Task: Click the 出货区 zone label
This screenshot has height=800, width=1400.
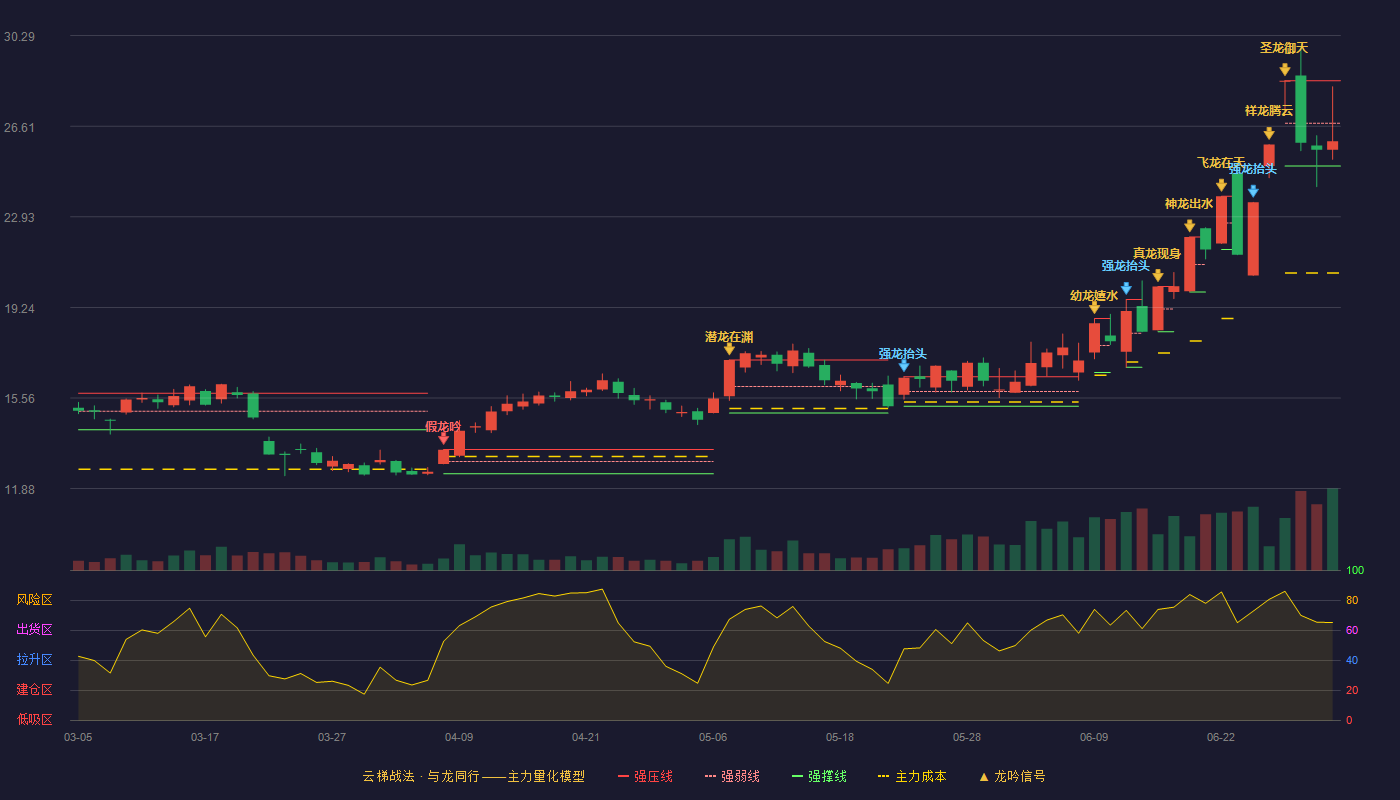Action: point(35,630)
